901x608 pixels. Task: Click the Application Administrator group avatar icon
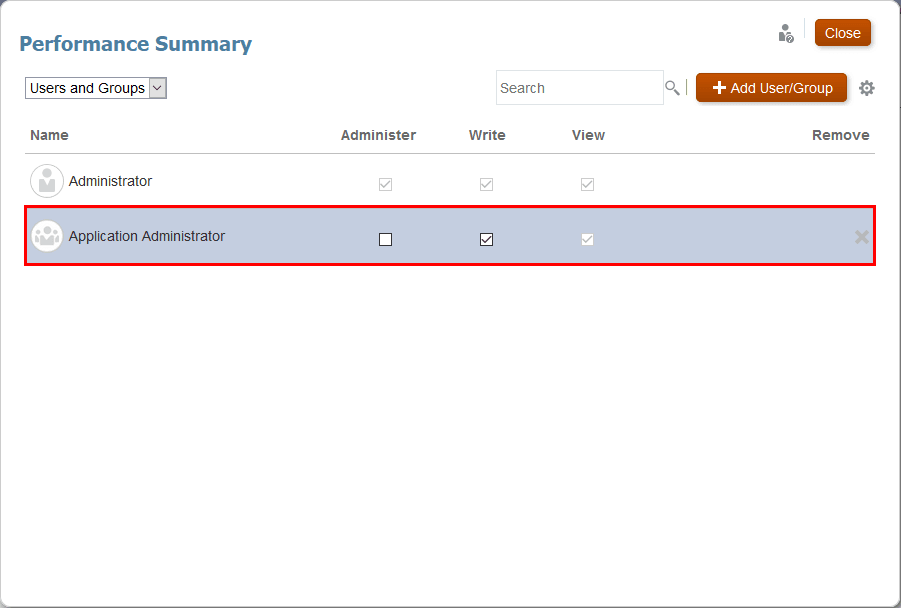tap(47, 236)
